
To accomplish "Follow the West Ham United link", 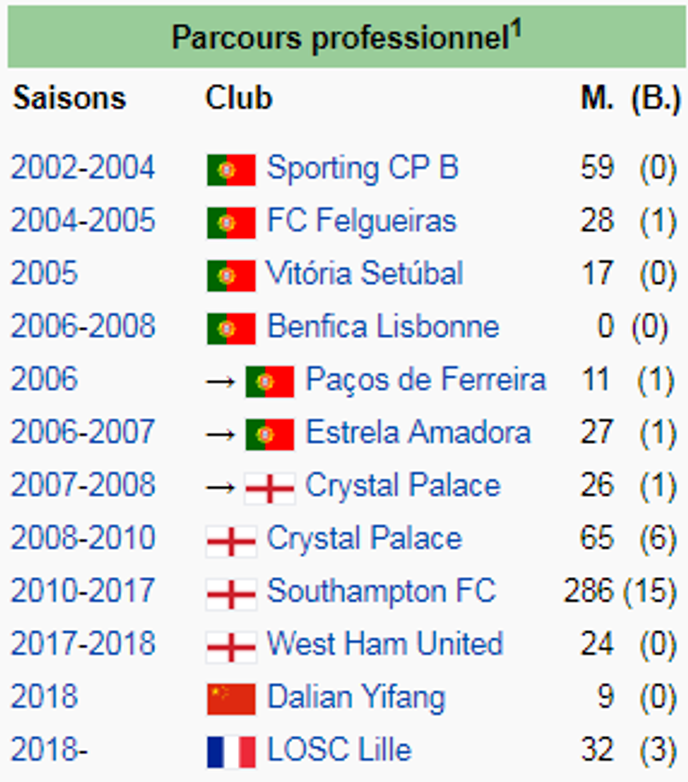I will [x=385, y=643].
